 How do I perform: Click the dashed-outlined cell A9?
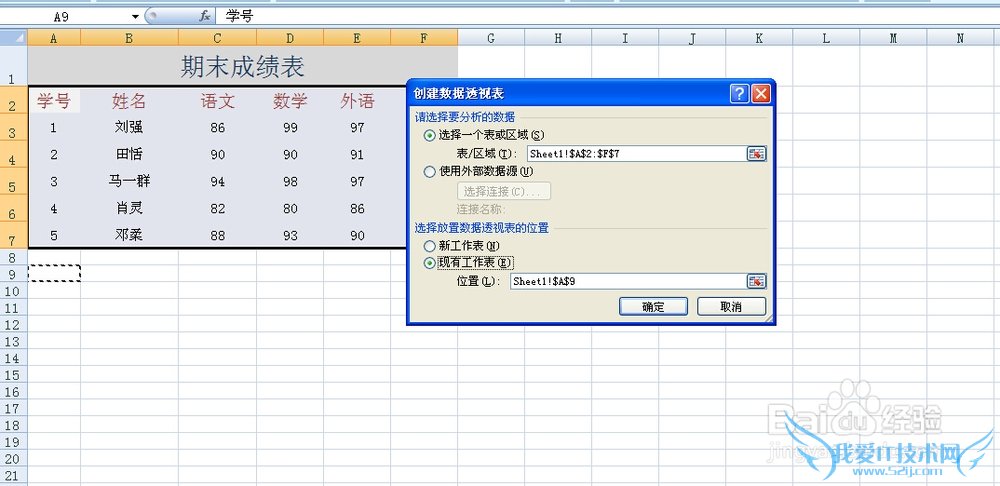[x=54, y=274]
